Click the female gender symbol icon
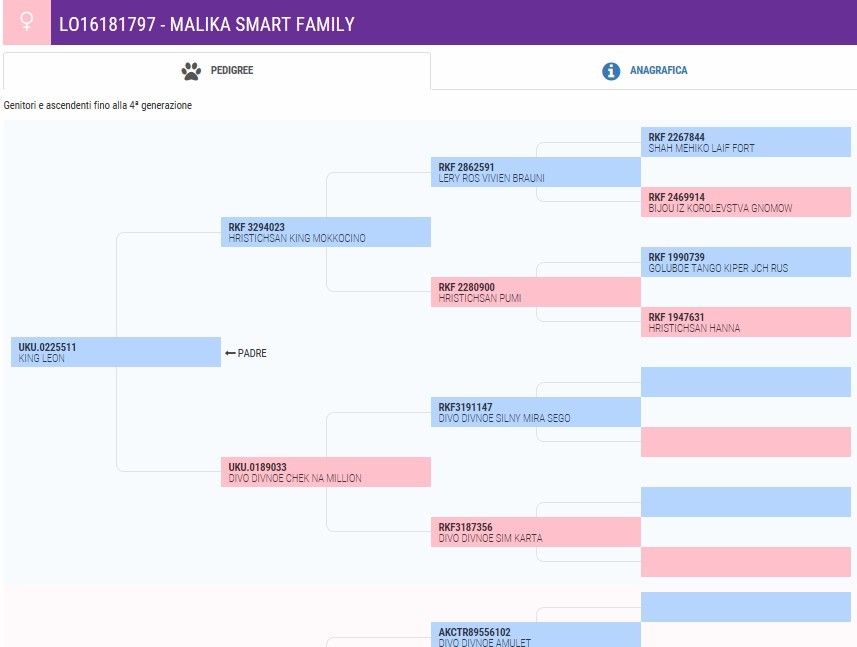The height and width of the screenshot is (647, 857). coord(27,22)
